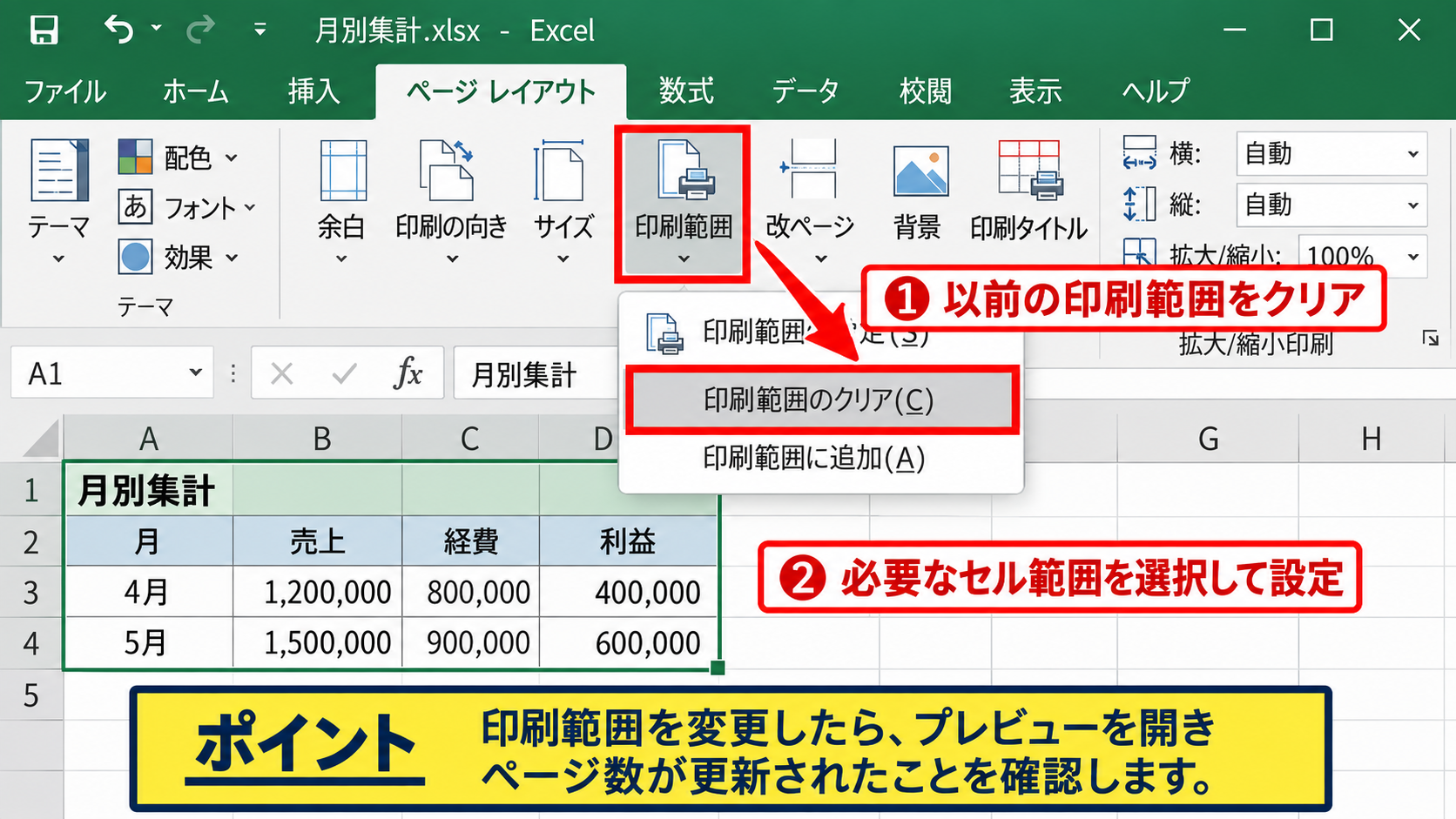
Task: Click the cell with 400,000
Action: coord(628,592)
